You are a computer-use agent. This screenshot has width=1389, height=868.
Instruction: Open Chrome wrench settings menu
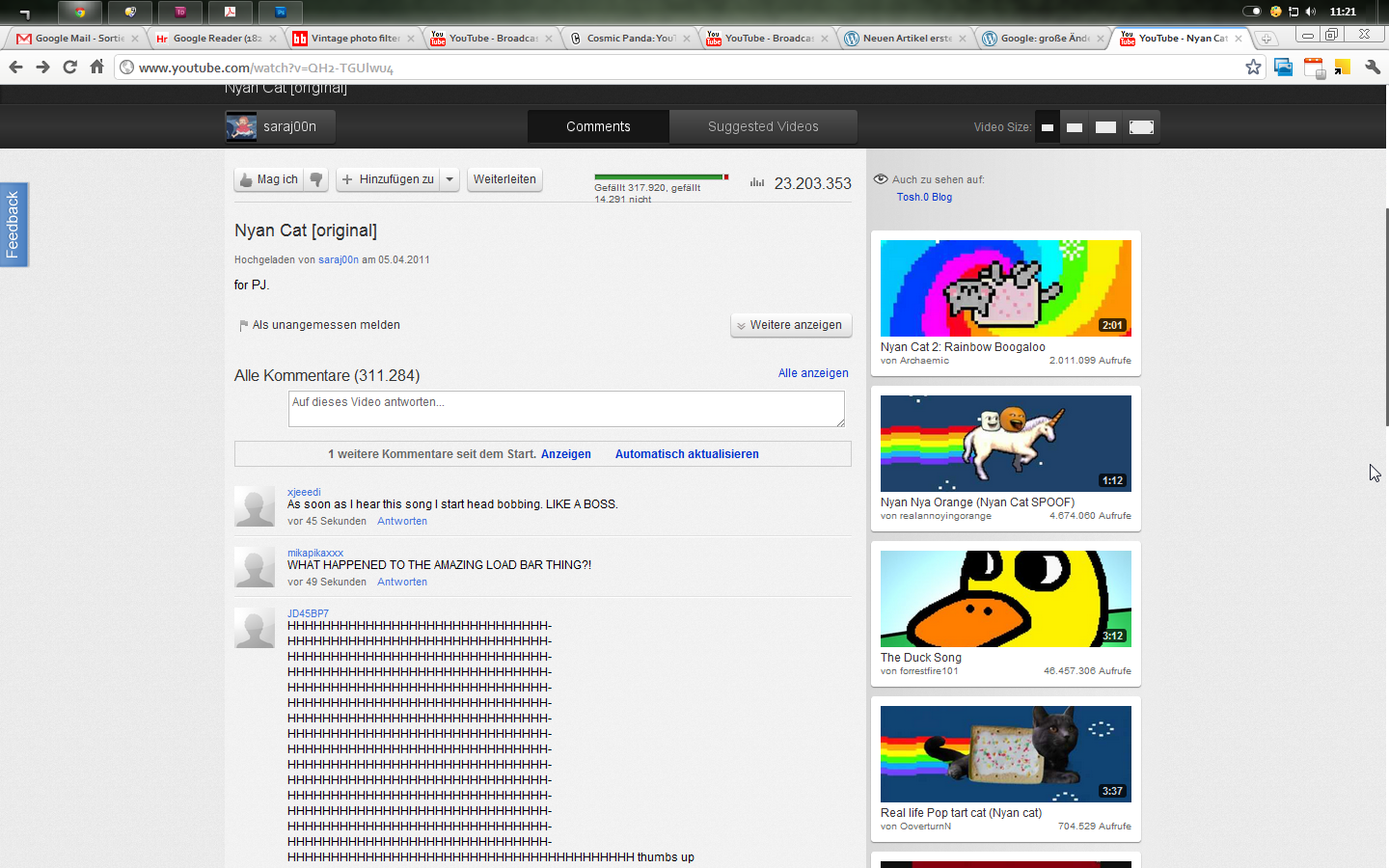[x=1373, y=67]
